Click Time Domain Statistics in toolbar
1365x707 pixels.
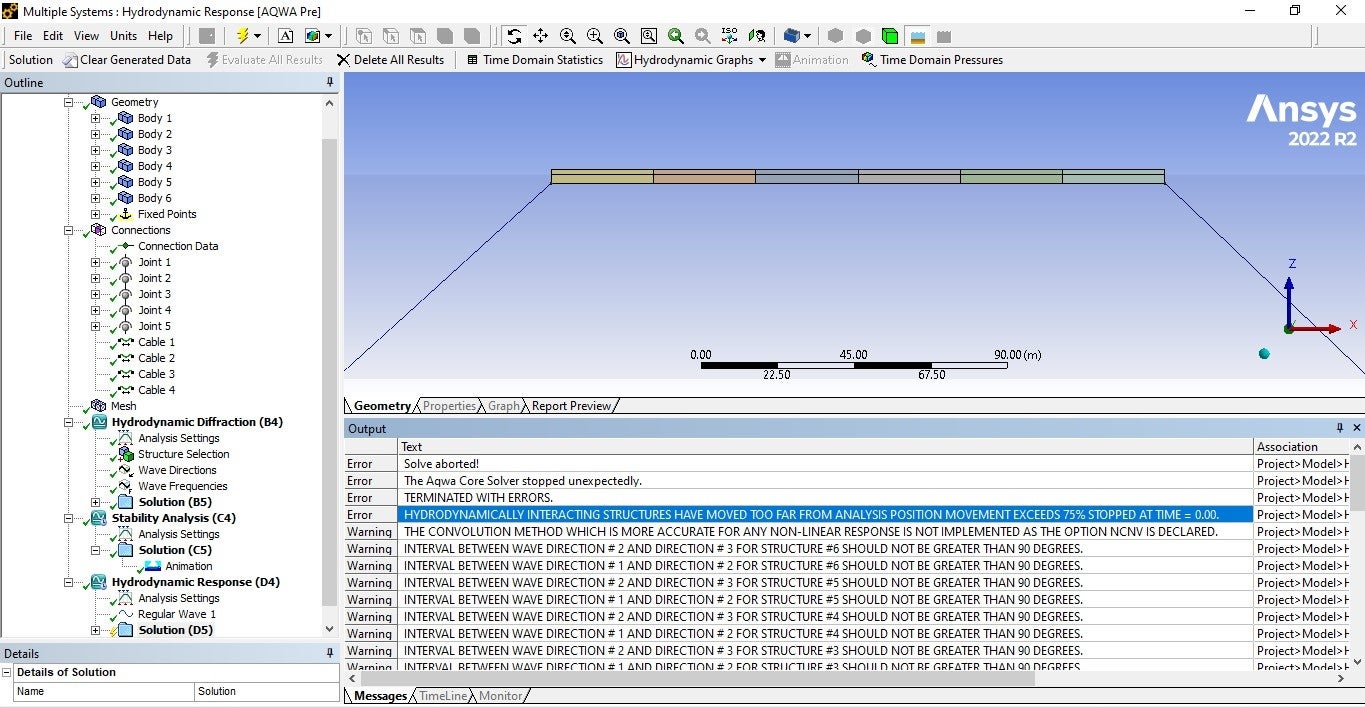point(534,60)
